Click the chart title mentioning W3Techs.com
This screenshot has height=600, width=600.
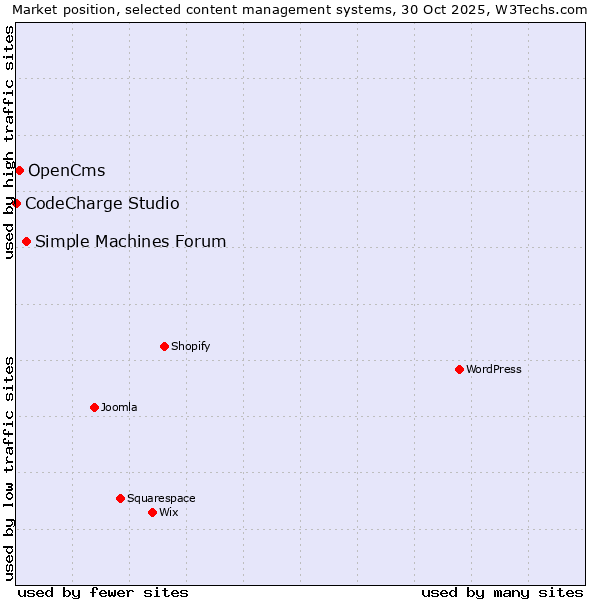299,10
